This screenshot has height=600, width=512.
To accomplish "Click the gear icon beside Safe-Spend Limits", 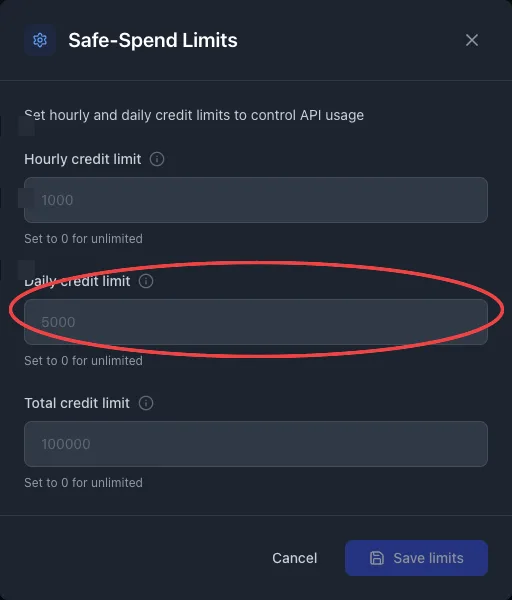I will (x=40, y=40).
